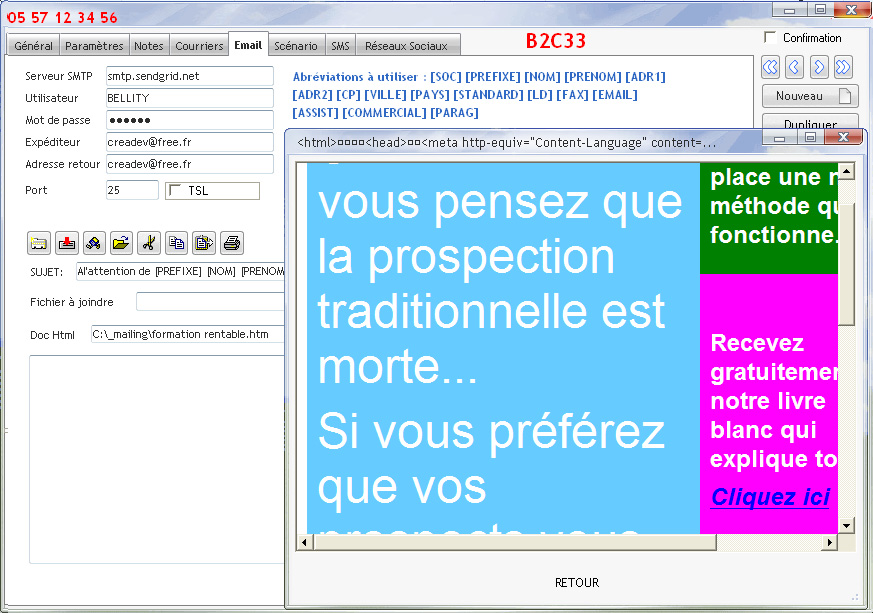Click the printer icon in the toolbar

click(232, 242)
